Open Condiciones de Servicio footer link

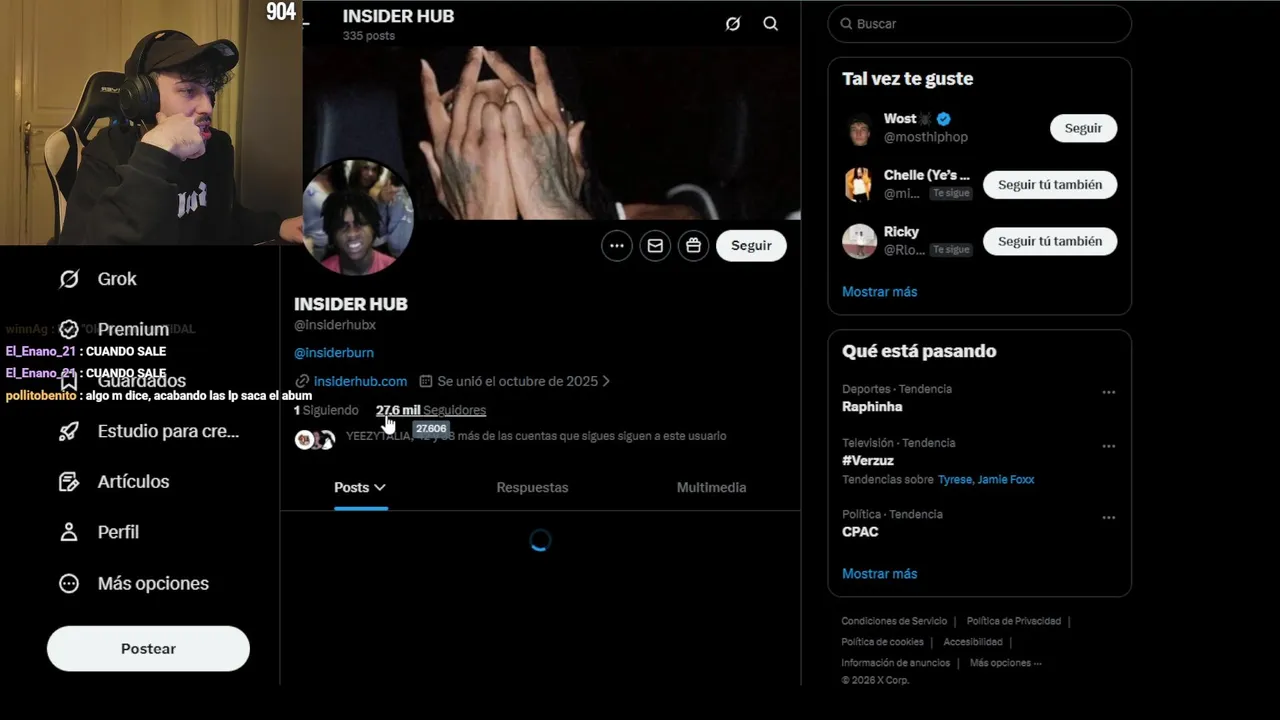[894, 621]
